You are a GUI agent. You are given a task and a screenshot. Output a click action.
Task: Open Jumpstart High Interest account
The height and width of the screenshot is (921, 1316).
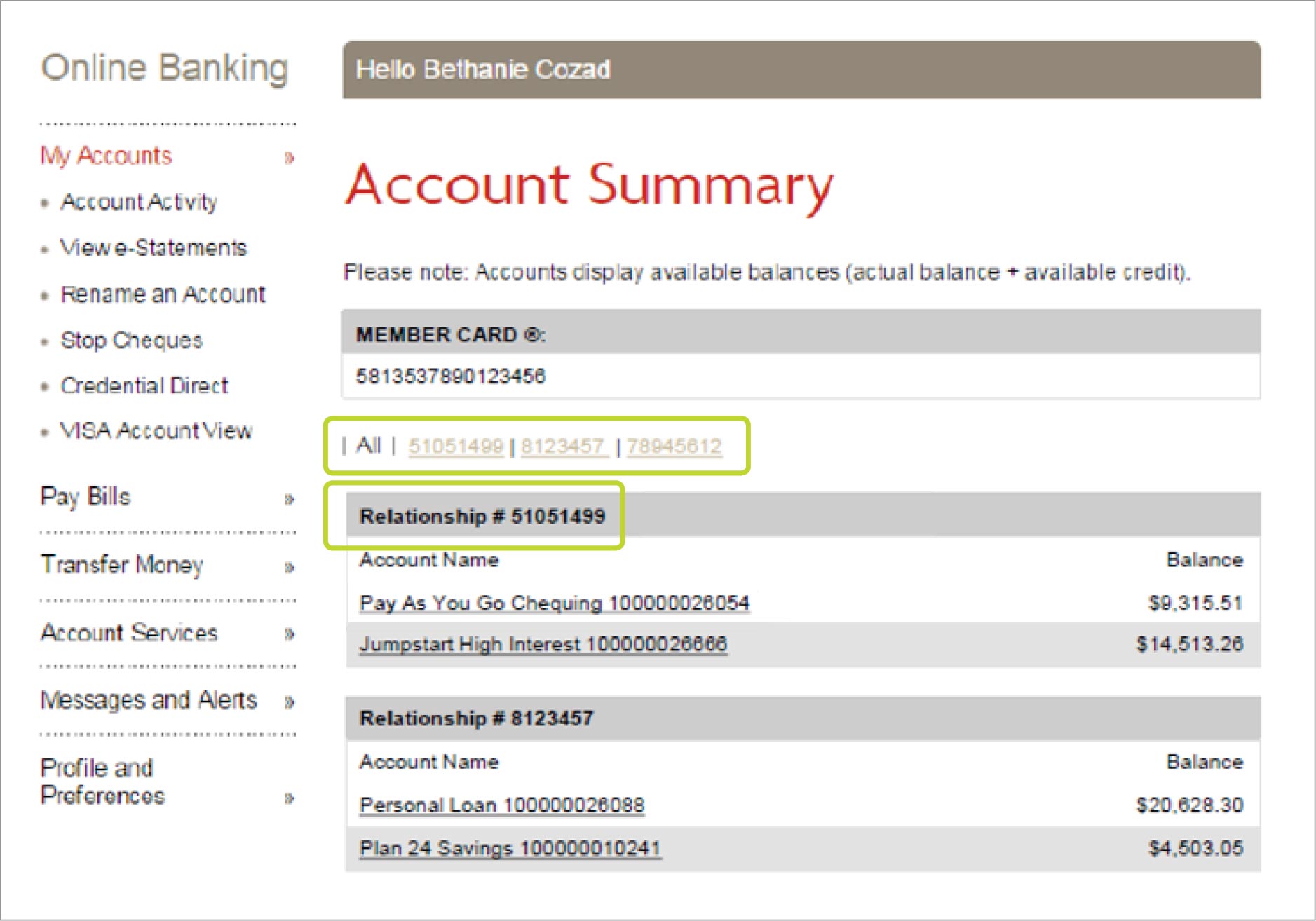[543, 644]
